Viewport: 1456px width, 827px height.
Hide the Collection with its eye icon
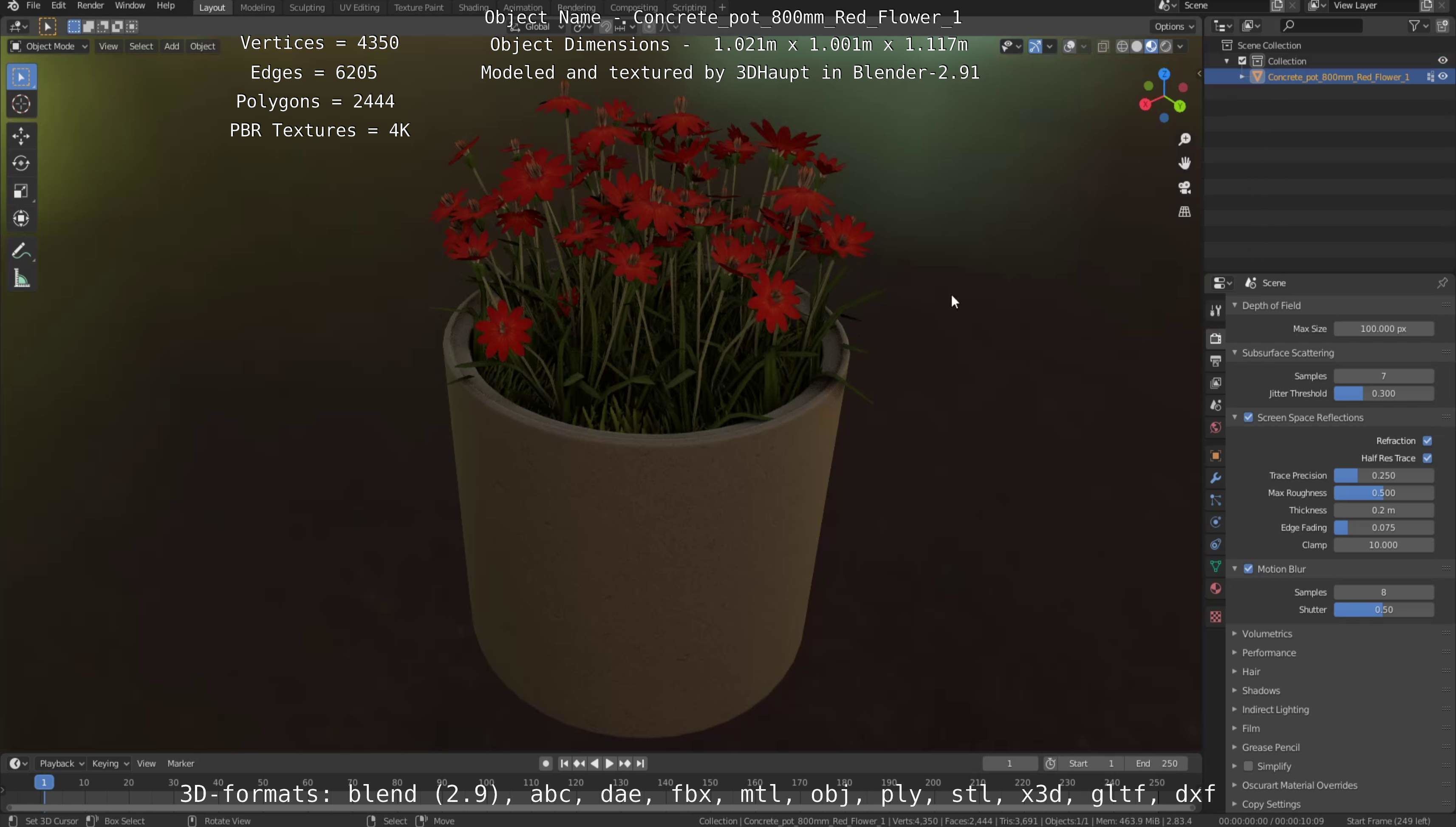(x=1442, y=61)
